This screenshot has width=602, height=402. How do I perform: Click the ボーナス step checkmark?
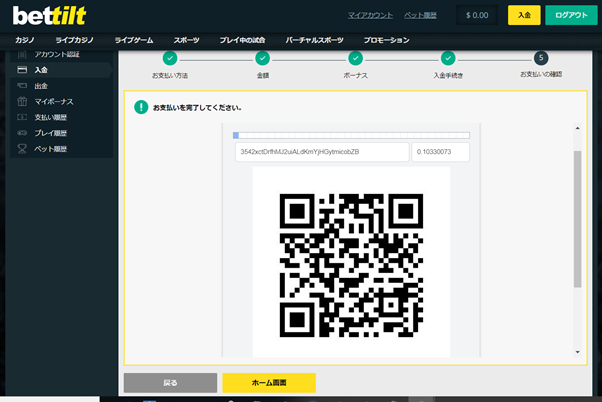click(x=356, y=58)
